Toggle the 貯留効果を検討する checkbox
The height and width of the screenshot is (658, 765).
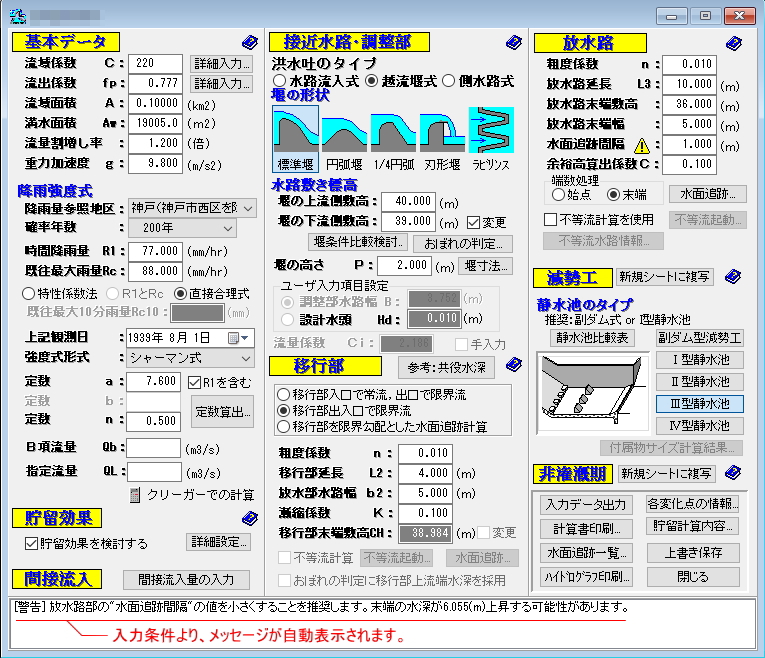pos(31,544)
